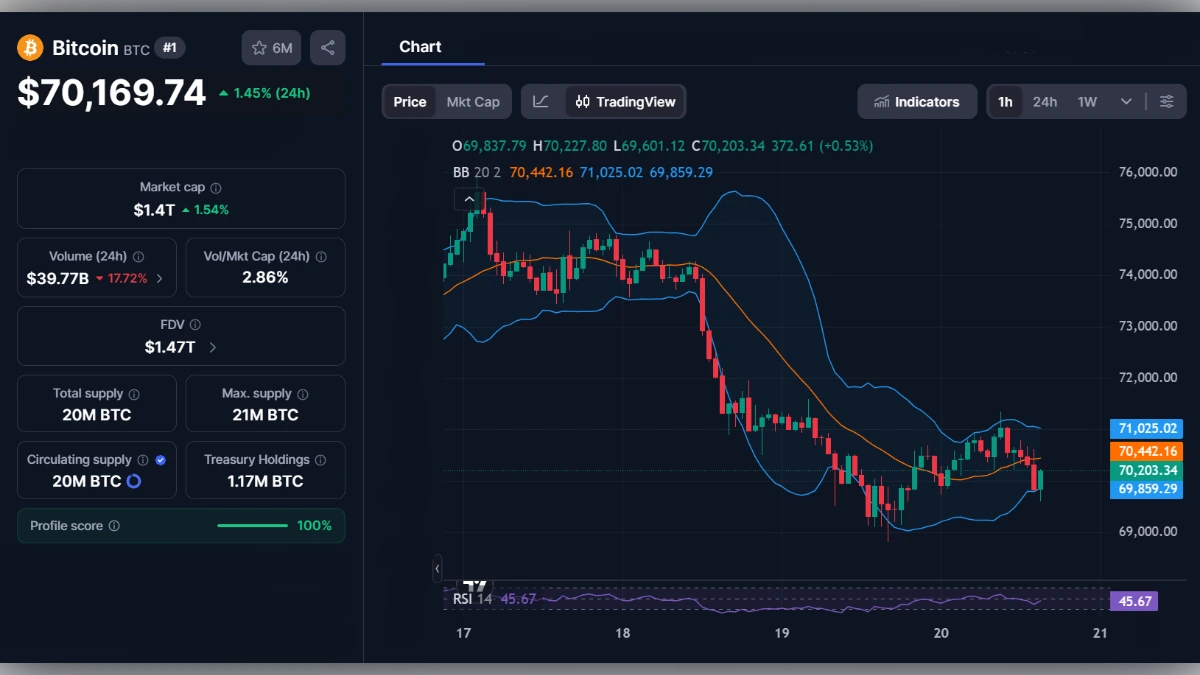
Task: Select the candlestick TradingView chart icon
Action: (583, 101)
